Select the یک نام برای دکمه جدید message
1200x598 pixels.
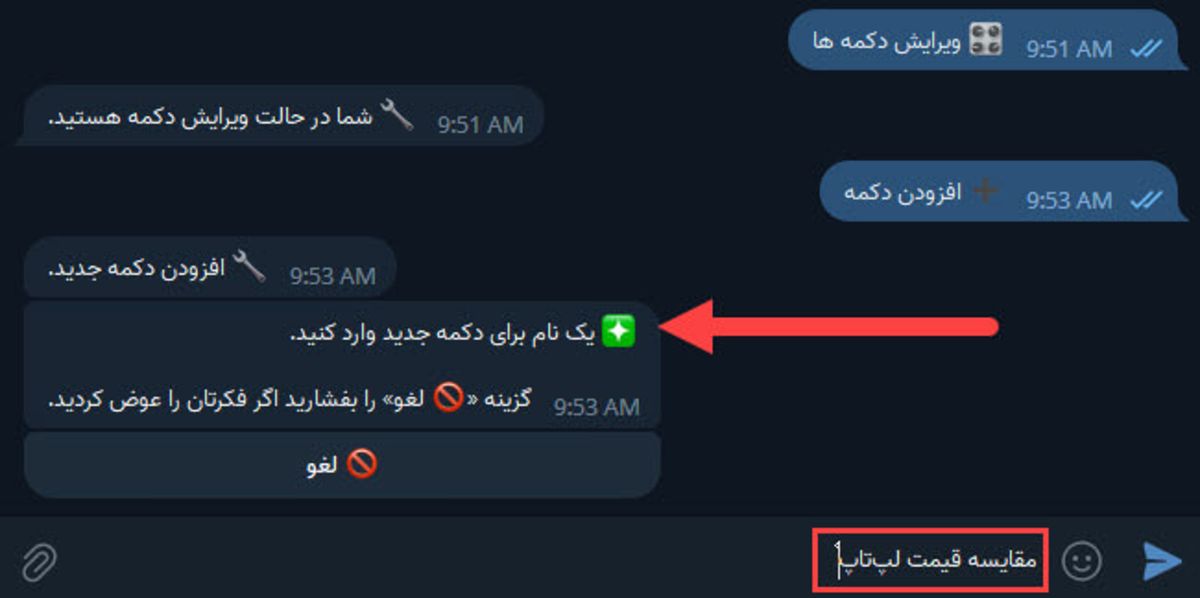[342, 366]
